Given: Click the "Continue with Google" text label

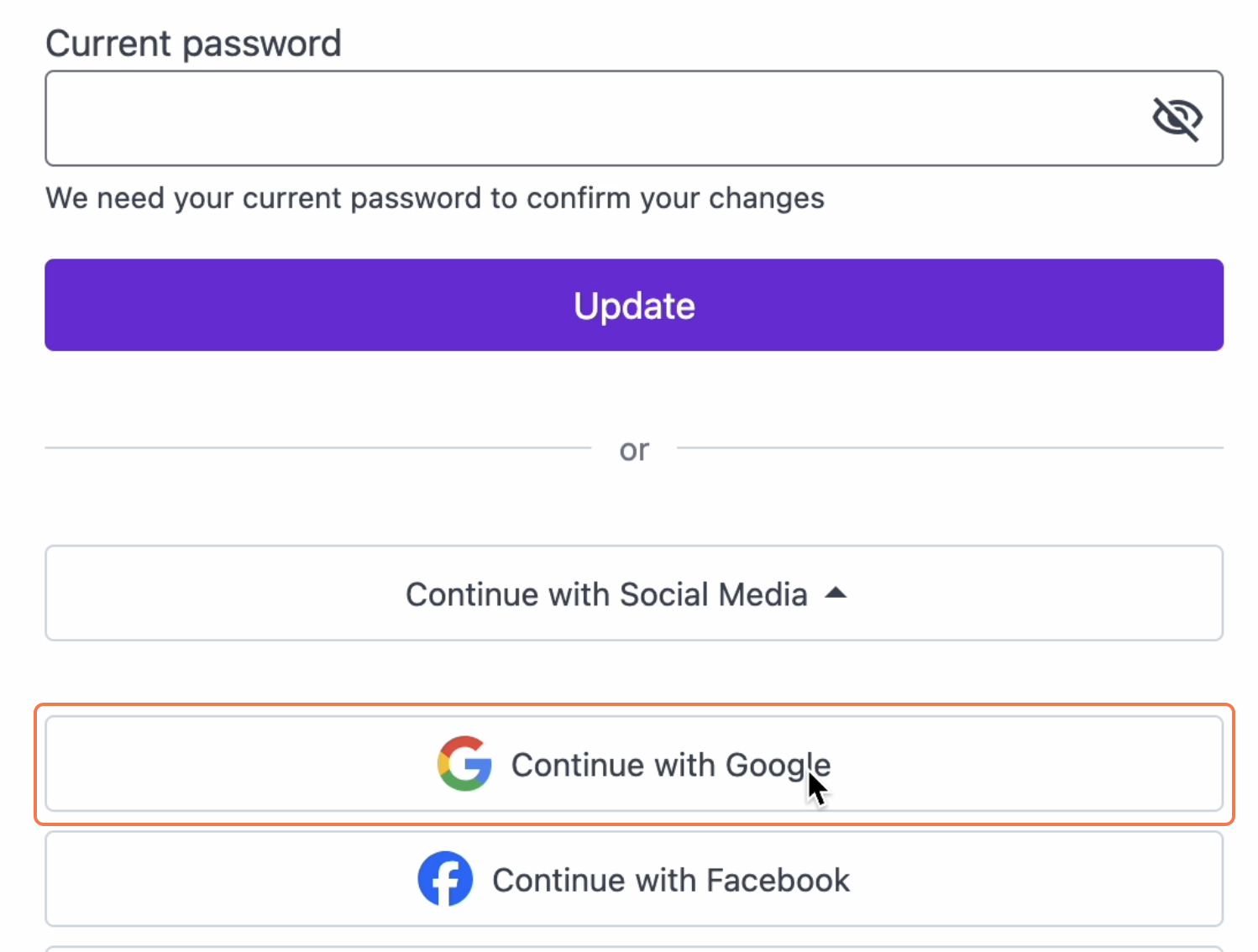Looking at the screenshot, I should click(x=670, y=765).
